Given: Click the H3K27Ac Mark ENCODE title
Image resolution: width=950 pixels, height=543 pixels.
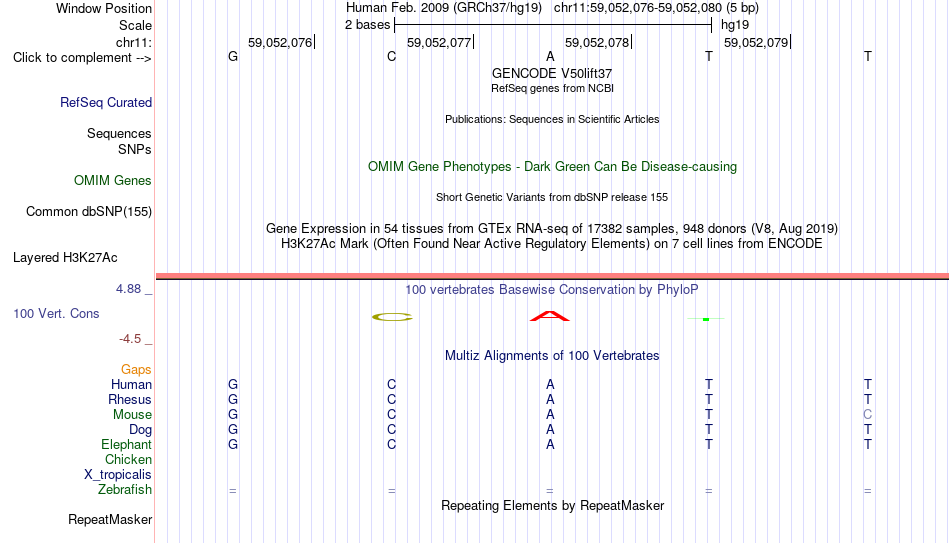Looking at the screenshot, I should (x=552, y=244).
